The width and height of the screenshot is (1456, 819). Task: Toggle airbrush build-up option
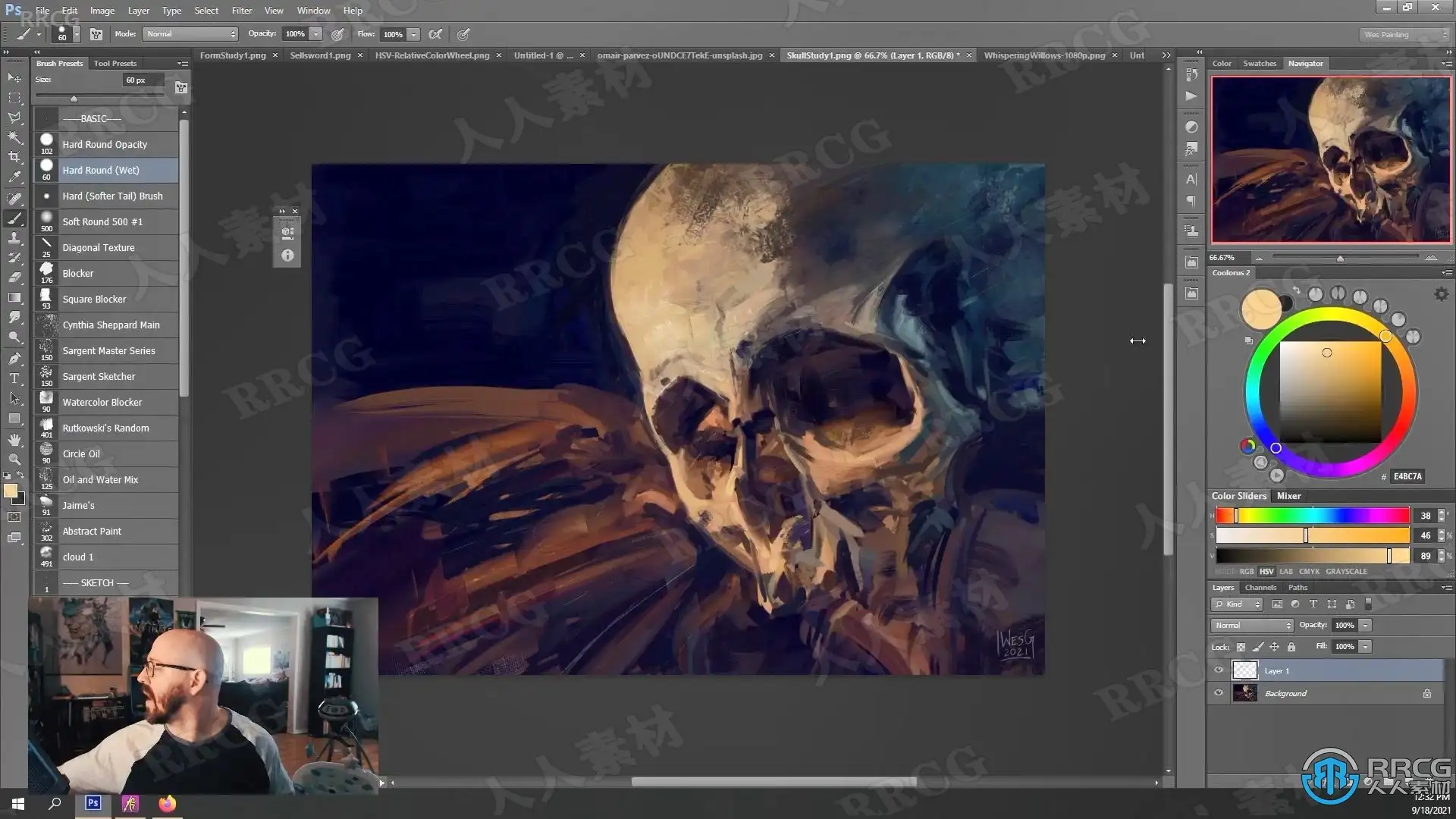click(435, 34)
